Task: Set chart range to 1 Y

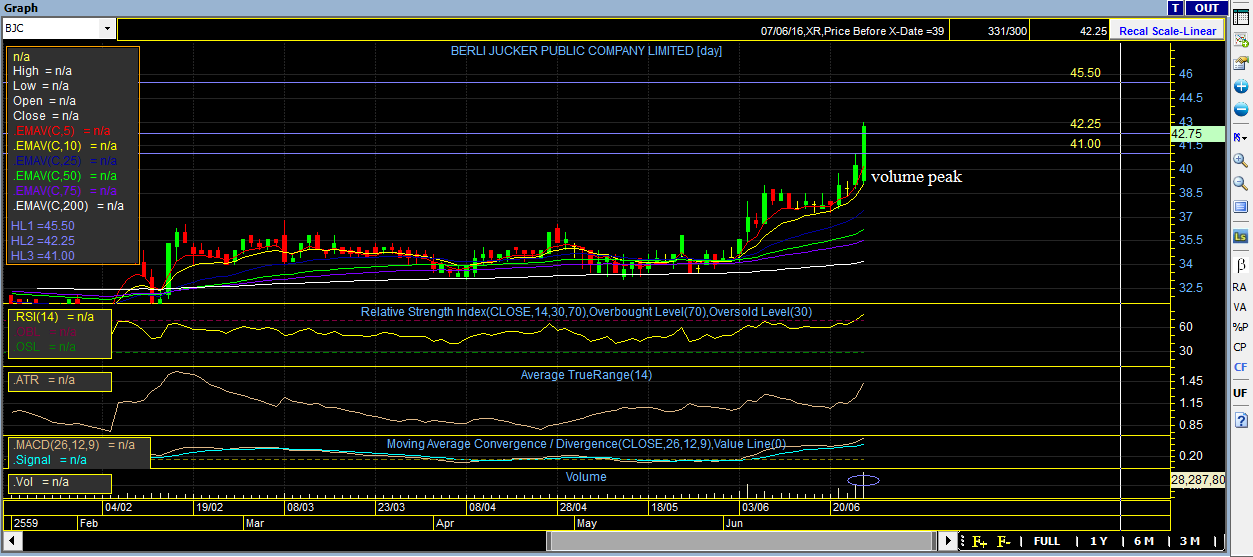Action: click(1099, 541)
